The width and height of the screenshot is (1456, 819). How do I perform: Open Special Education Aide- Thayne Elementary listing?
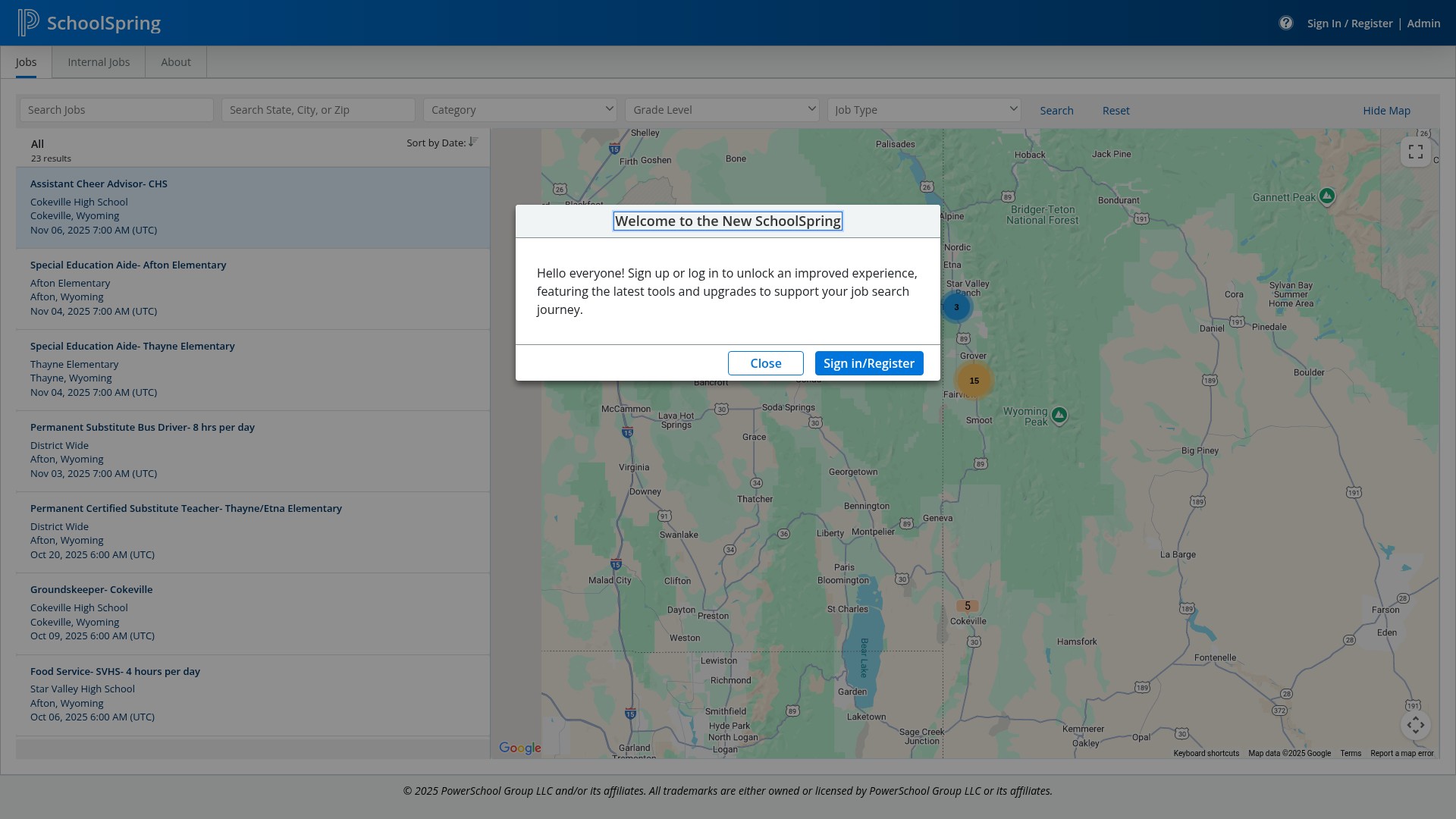[x=253, y=369]
